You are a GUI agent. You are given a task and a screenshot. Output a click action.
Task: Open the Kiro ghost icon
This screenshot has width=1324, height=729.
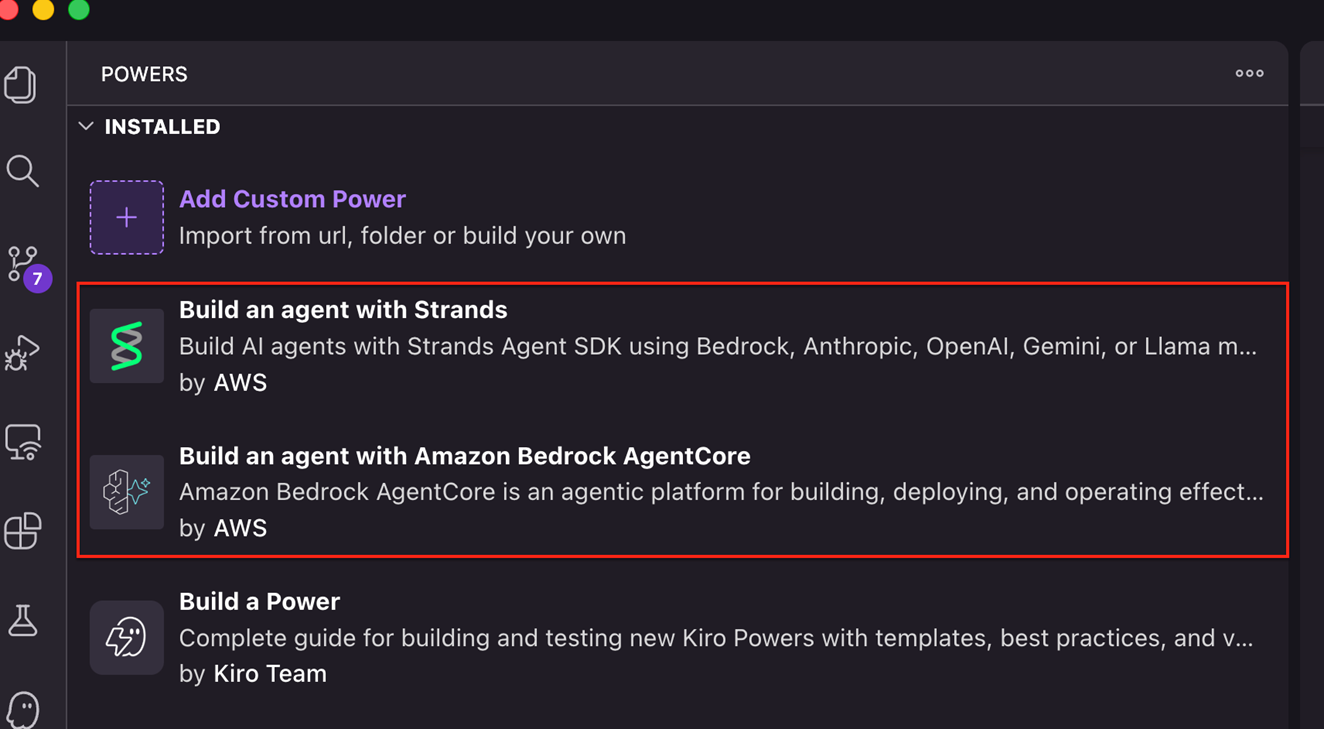(x=23, y=709)
